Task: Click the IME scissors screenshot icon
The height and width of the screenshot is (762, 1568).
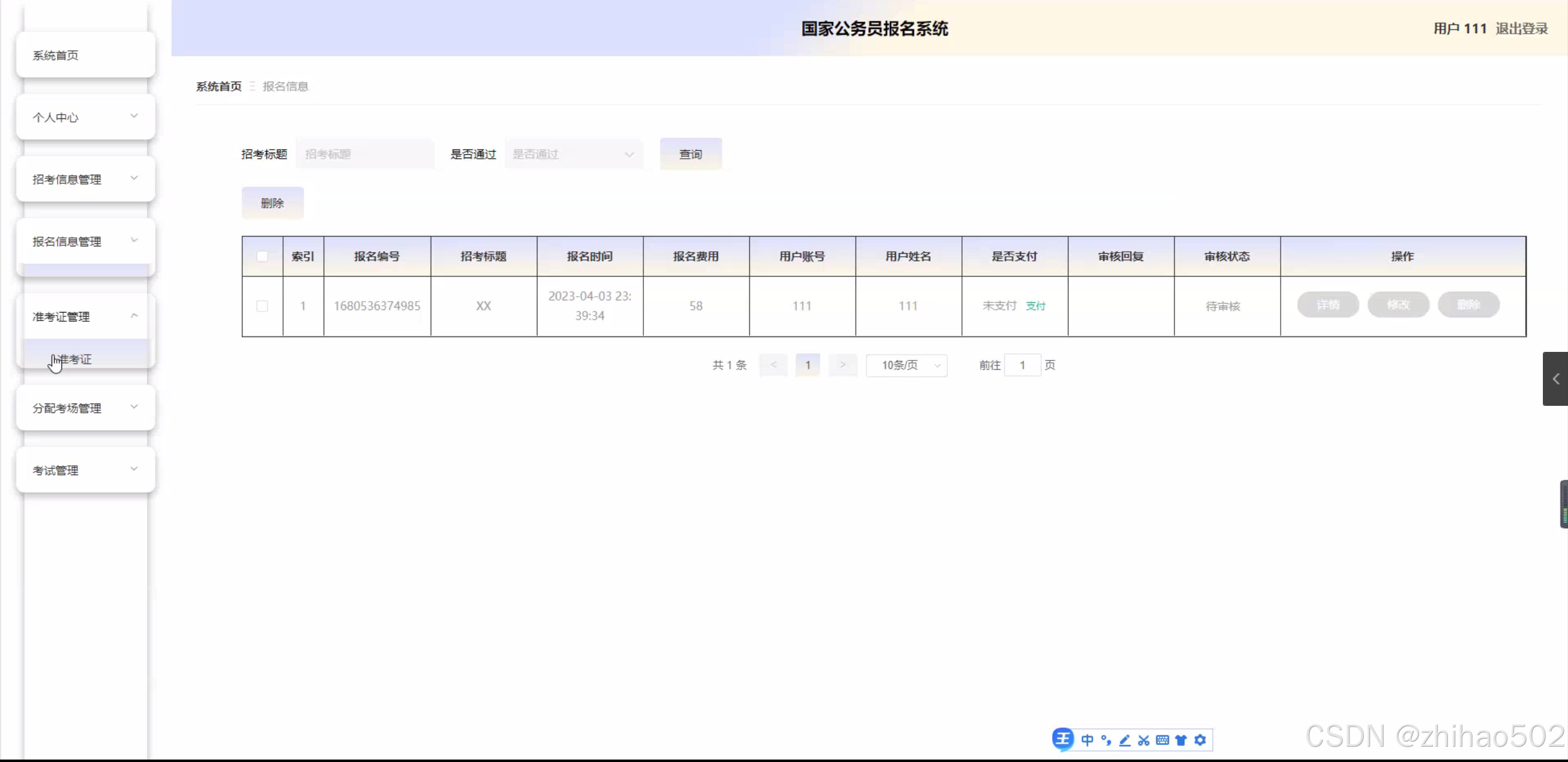Action: point(1143,740)
